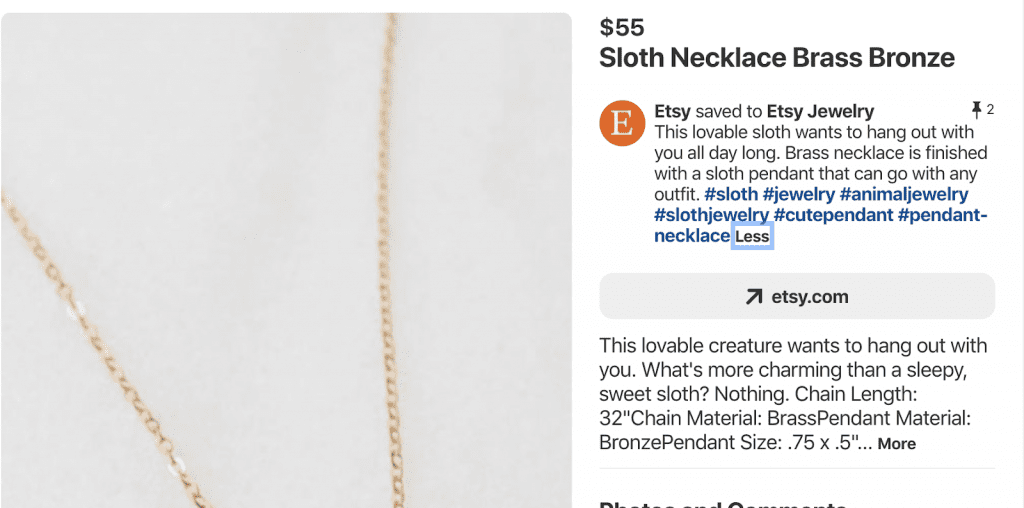Click the $55 price label

coord(622,27)
